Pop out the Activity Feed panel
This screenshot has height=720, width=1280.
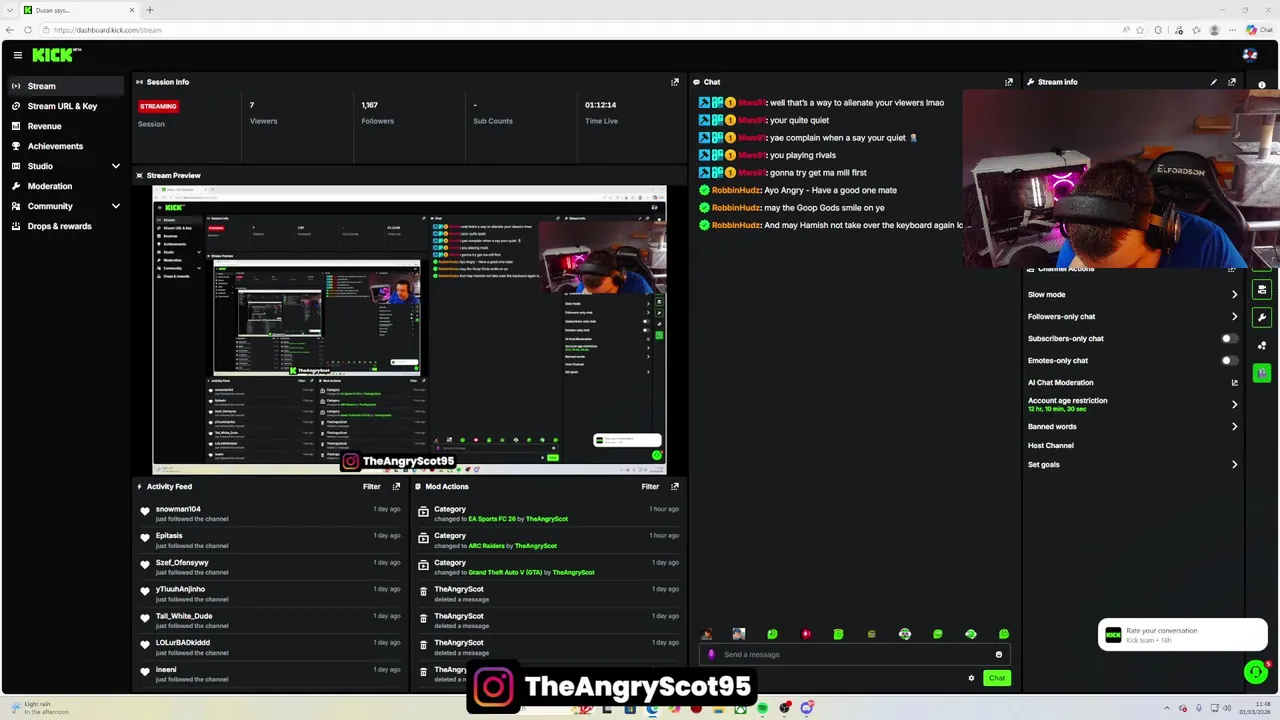point(396,487)
